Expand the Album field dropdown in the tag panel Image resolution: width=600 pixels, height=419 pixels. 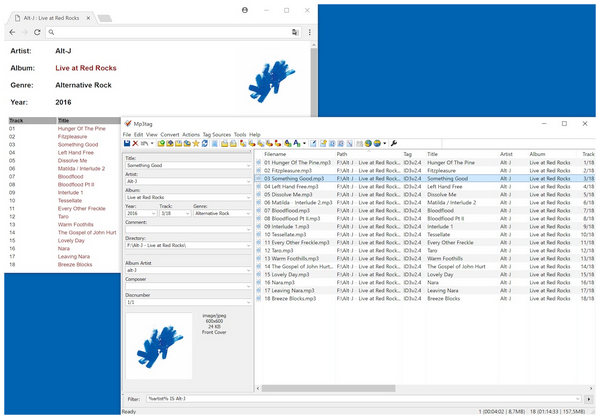pyautogui.click(x=248, y=197)
